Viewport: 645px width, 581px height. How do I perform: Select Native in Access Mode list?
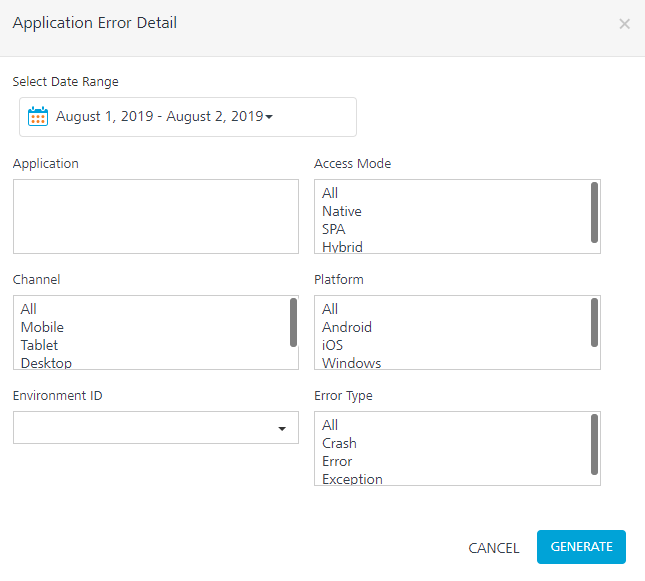coord(342,211)
